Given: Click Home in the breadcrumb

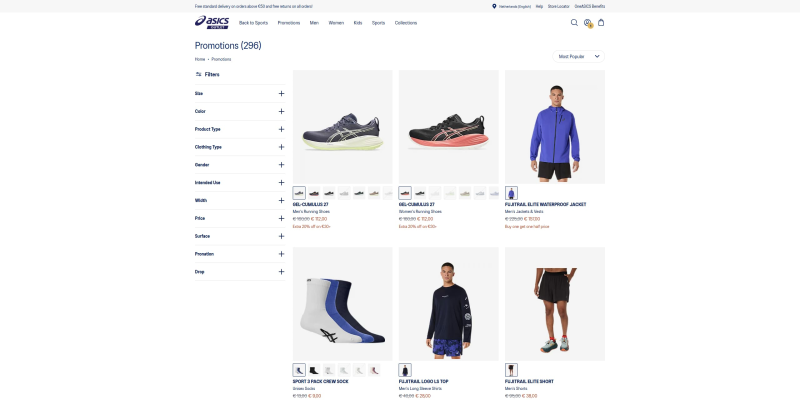Looking at the screenshot, I should (200, 59).
